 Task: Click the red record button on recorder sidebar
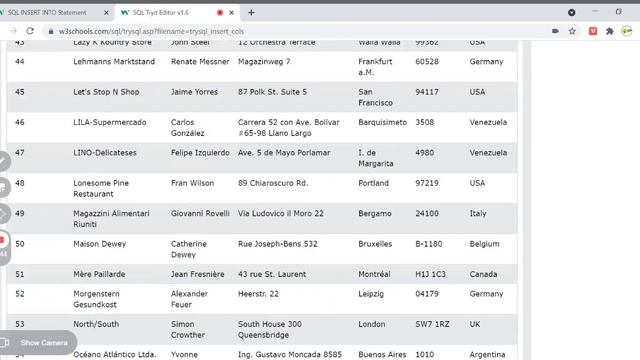pyautogui.click(x=2, y=240)
